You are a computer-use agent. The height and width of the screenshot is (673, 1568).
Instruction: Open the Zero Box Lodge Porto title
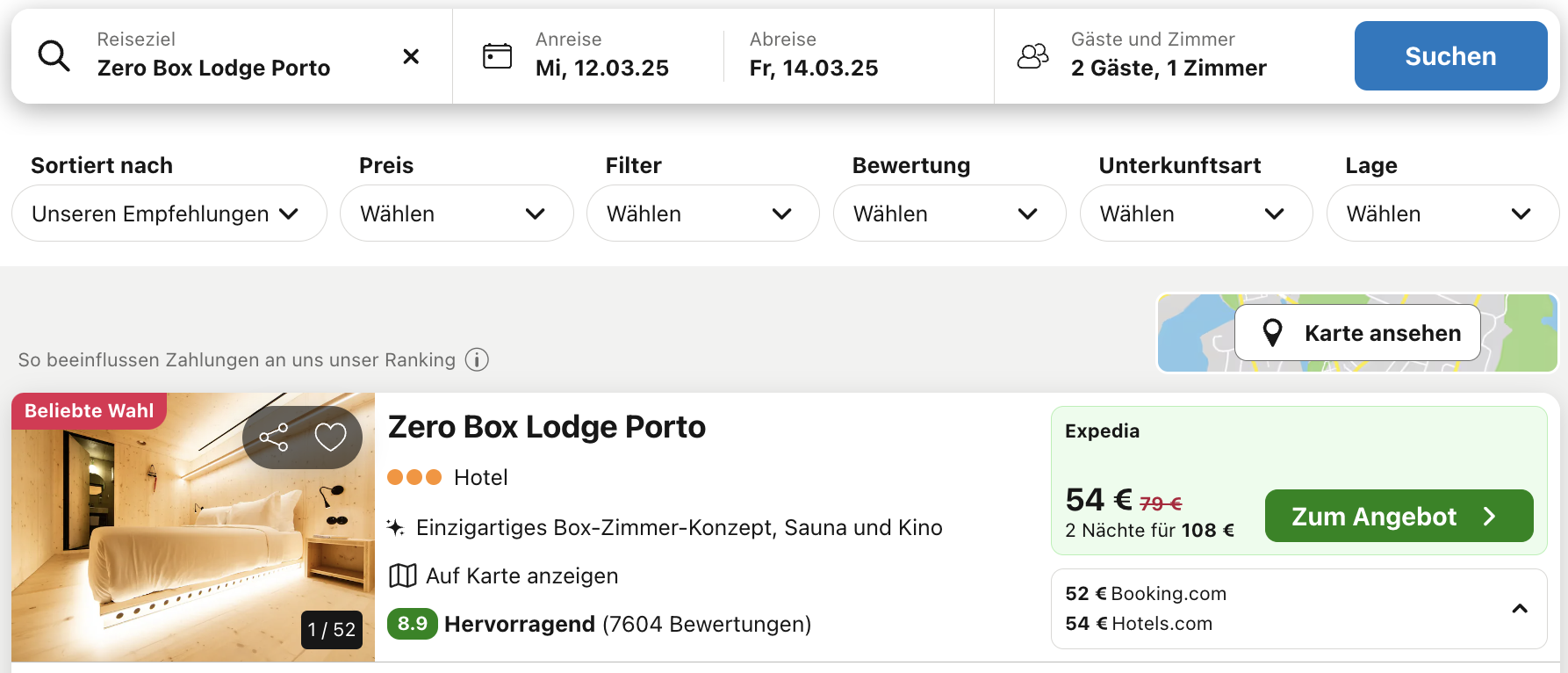pyautogui.click(x=547, y=427)
